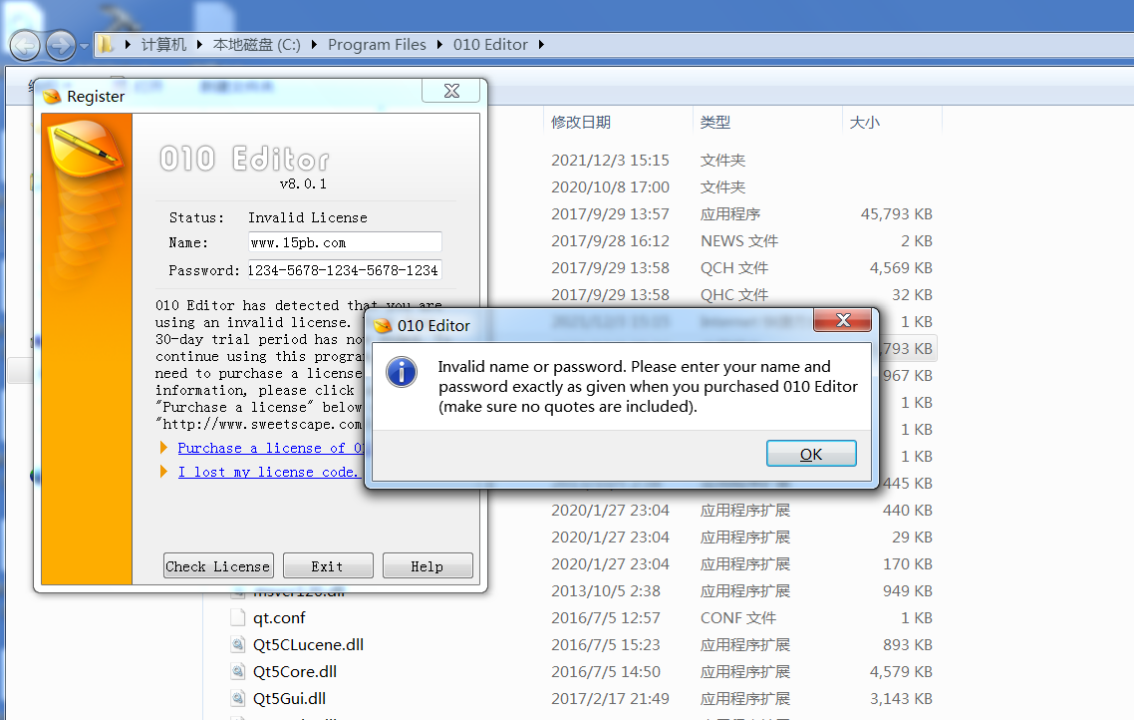Click the Check License button

click(x=218, y=566)
